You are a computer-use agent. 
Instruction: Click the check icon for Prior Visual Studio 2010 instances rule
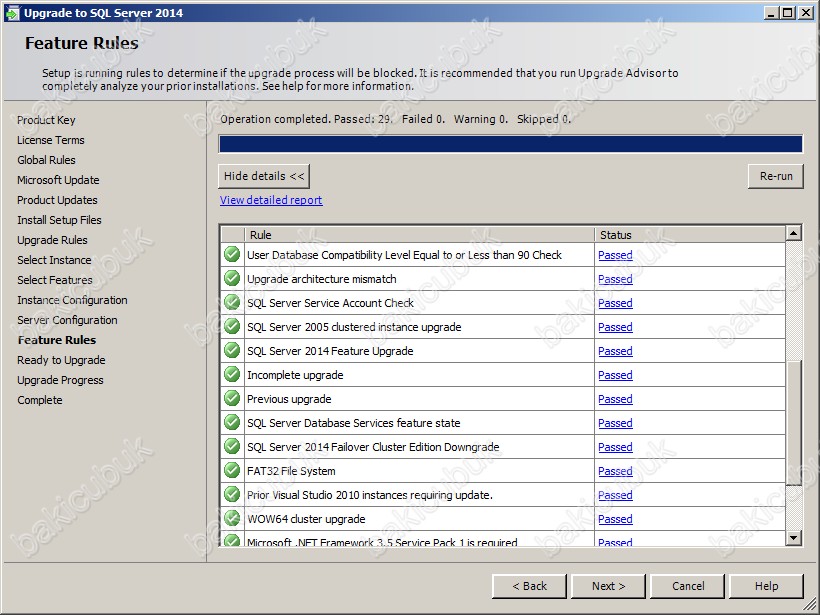pyautogui.click(x=232, y=495)
